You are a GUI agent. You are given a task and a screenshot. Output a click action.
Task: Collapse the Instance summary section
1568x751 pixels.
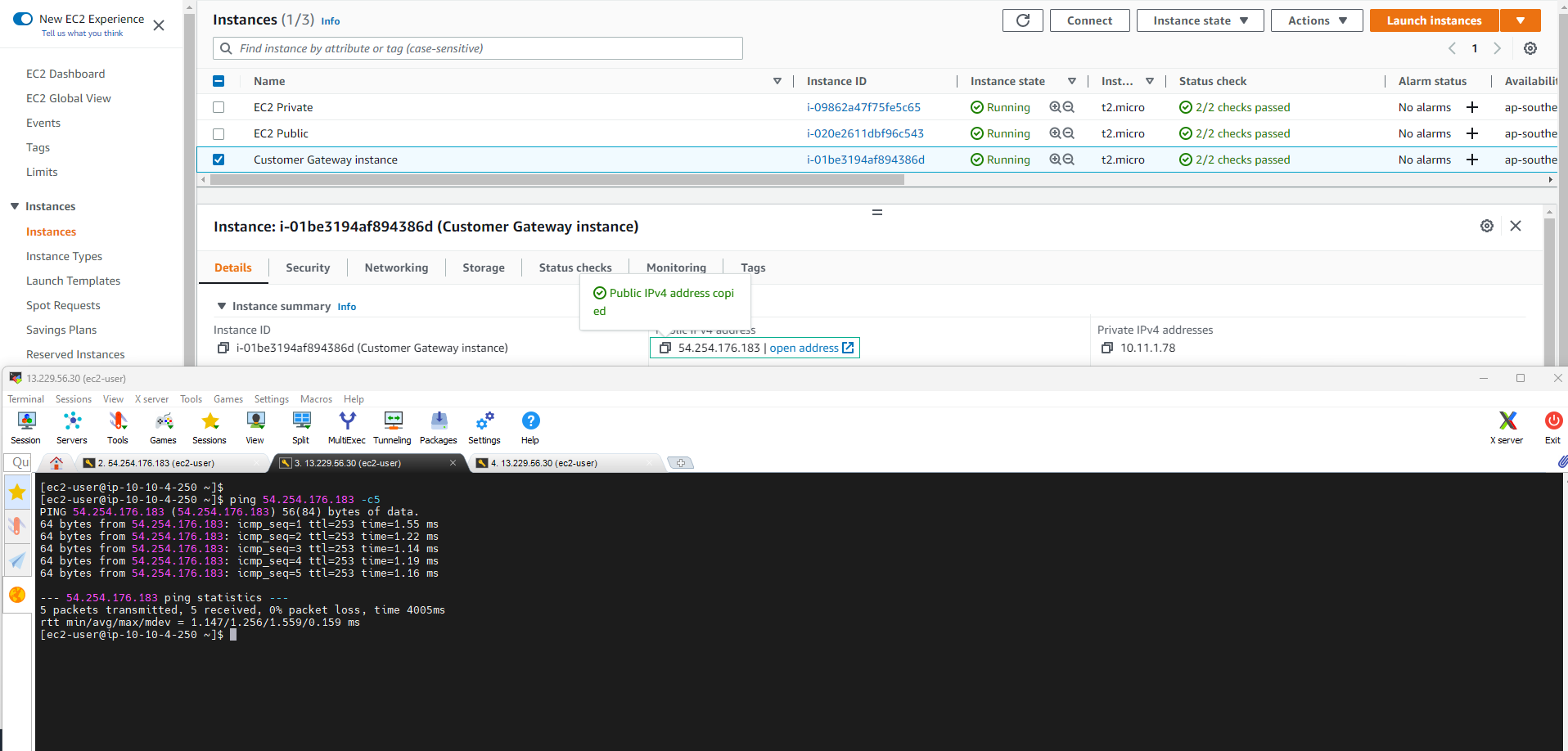point(221,306)
